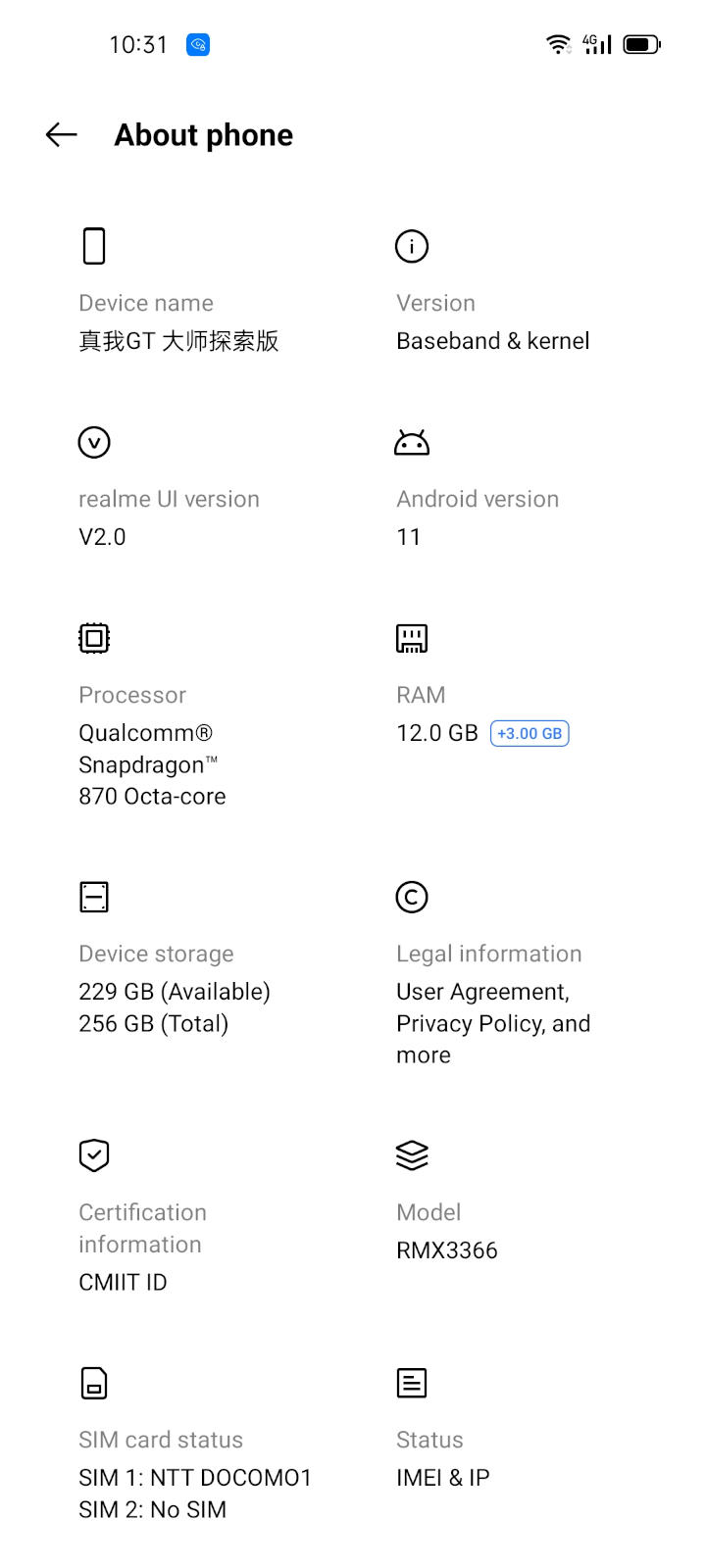Screen dimensions: 706x1568
Task: Tap the Android robot icon
Action: [x=412, y=443]
